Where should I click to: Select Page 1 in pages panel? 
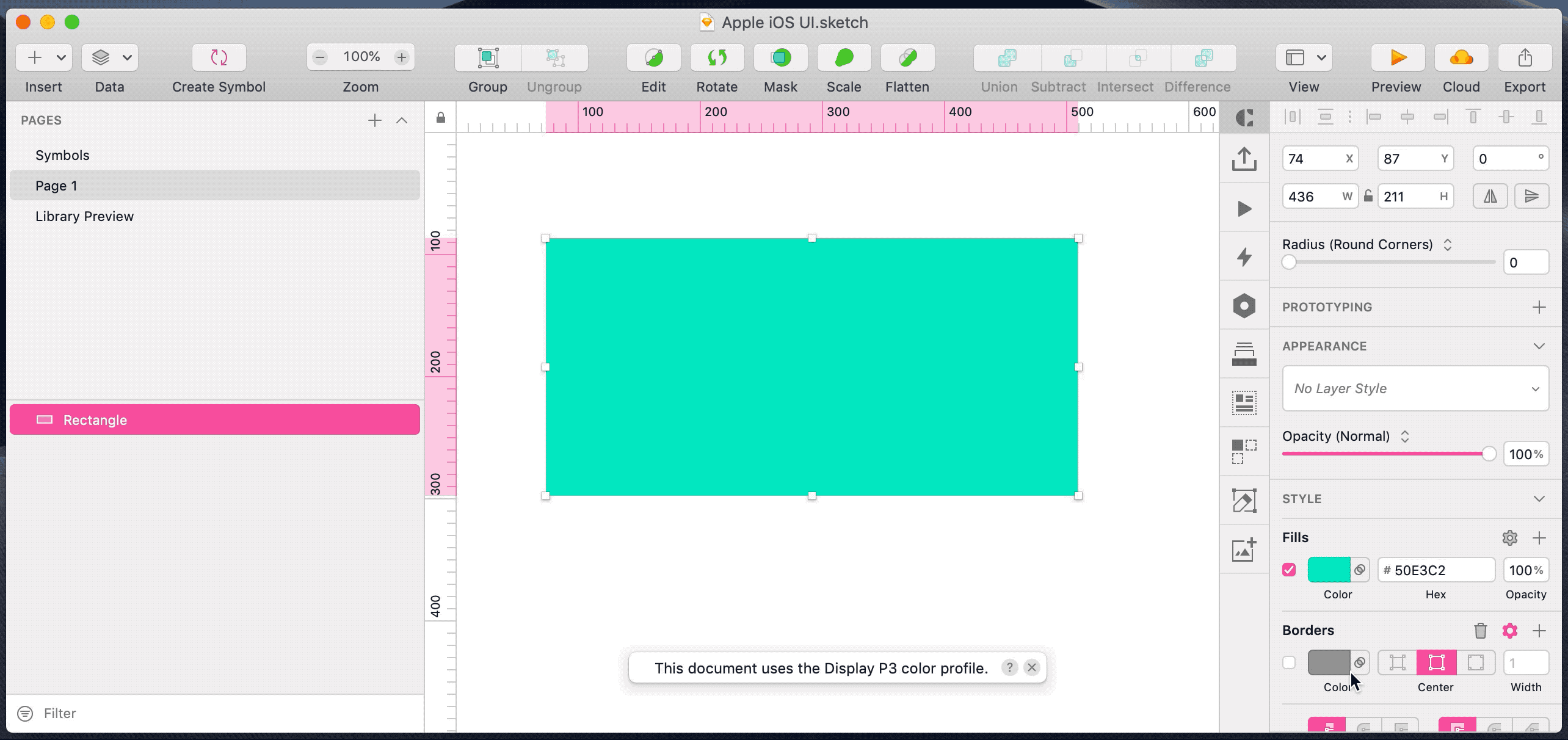click(56, 185)
